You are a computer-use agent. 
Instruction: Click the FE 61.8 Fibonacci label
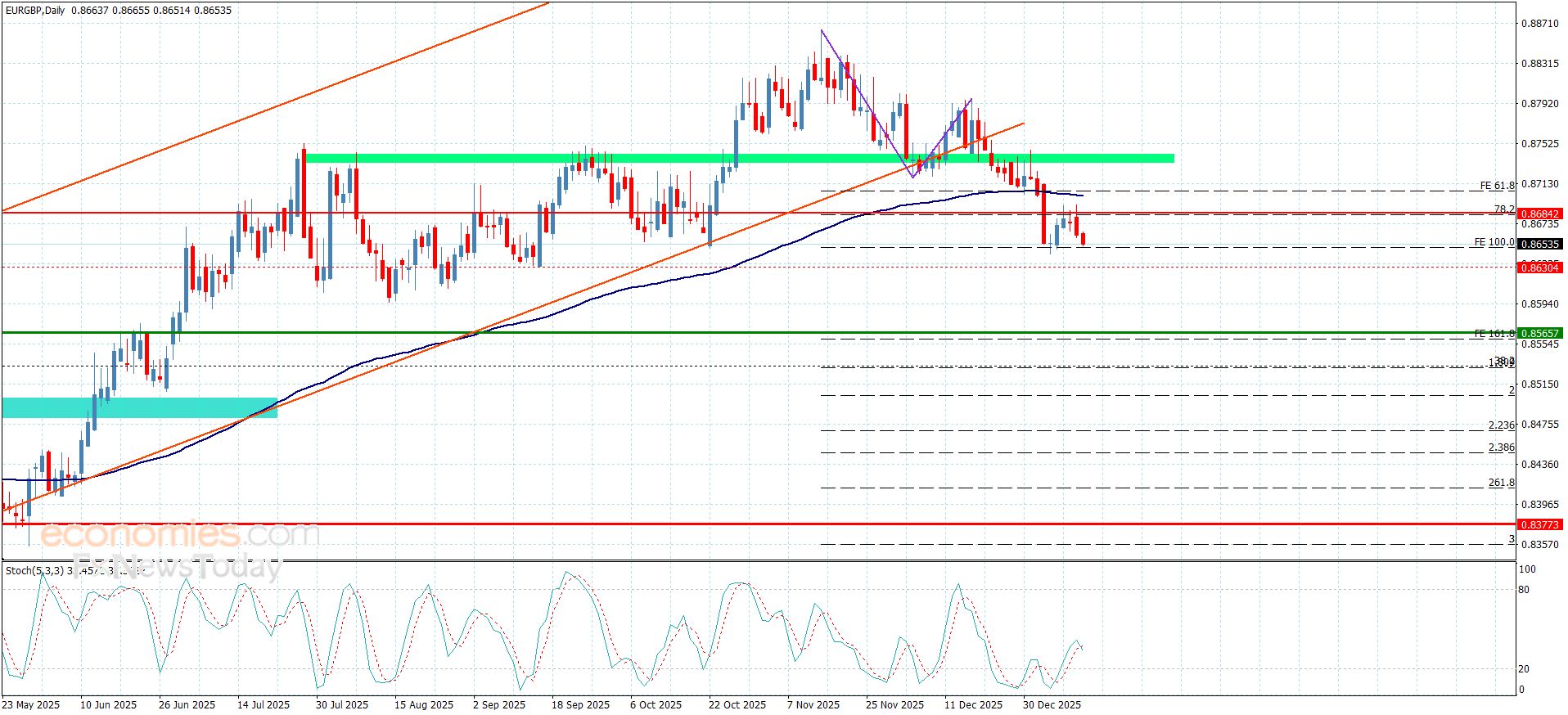[1497, 186]
